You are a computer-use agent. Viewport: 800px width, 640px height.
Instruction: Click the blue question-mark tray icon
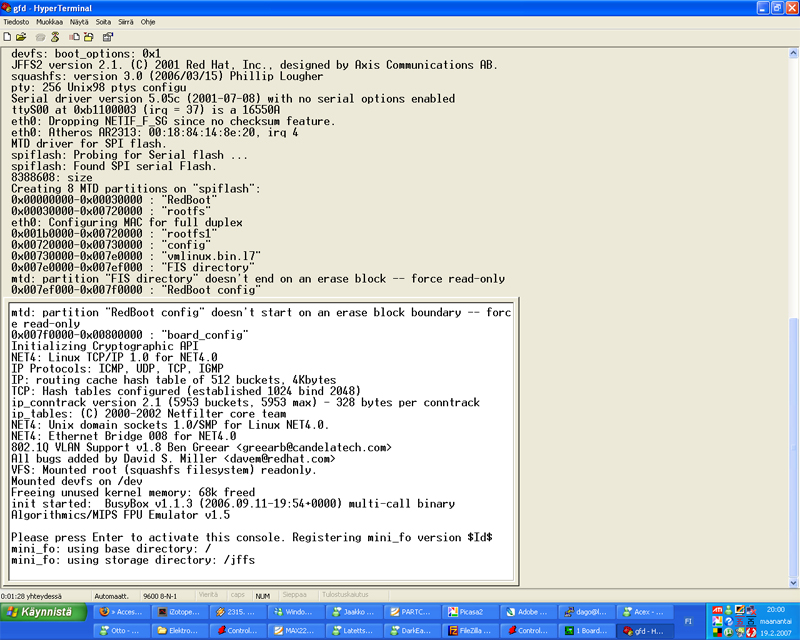(x=729, y=621)
